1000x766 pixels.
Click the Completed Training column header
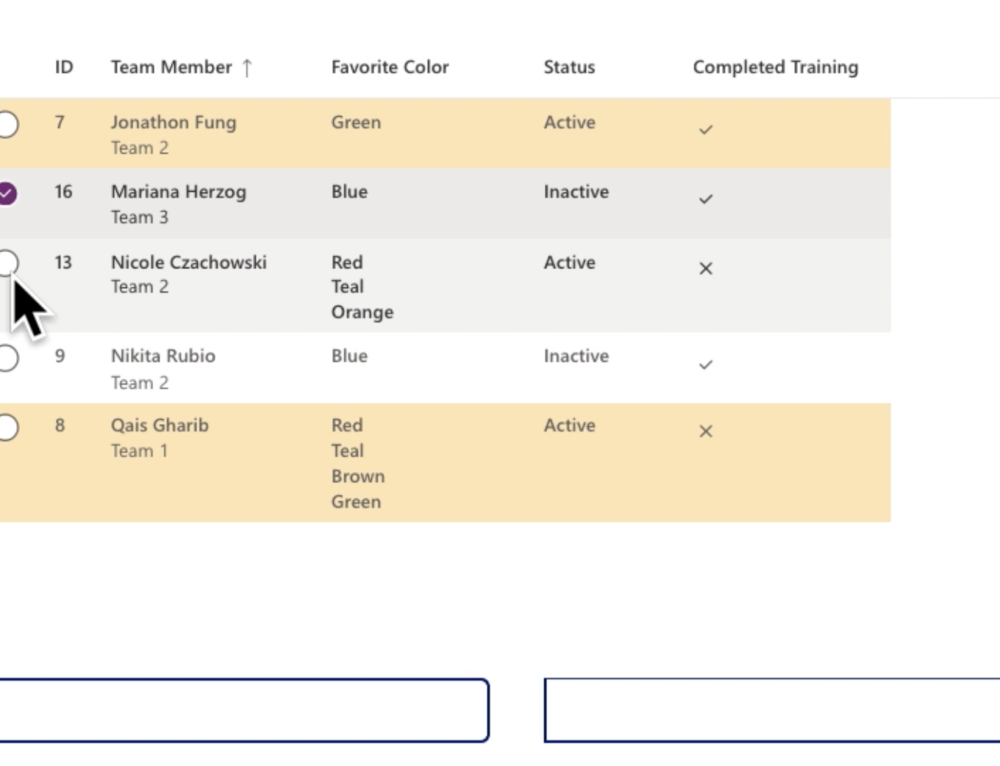tap(775, 67)
